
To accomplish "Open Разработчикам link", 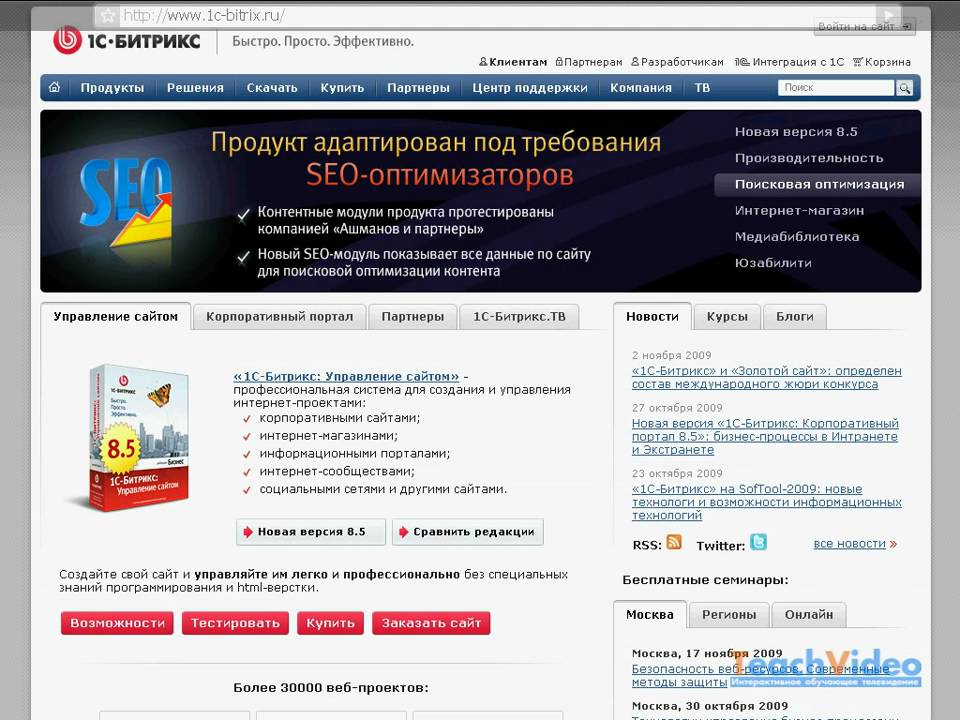I will pos(677,62).
